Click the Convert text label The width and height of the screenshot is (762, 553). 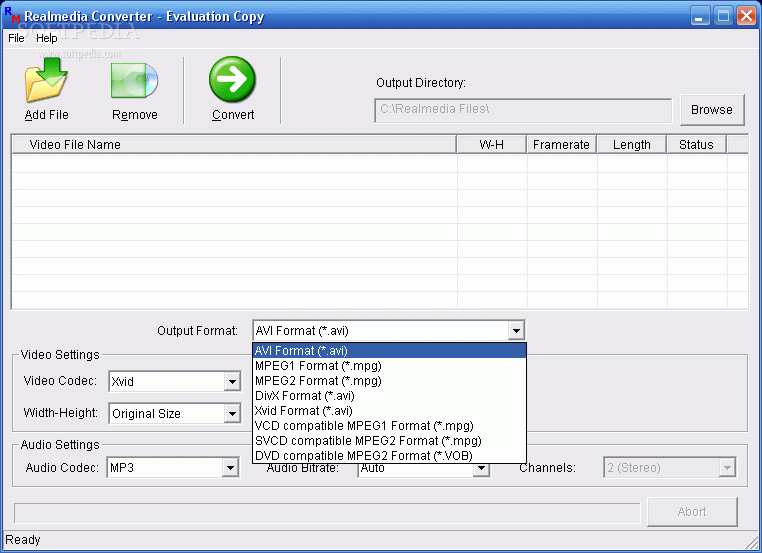point(233,115)
